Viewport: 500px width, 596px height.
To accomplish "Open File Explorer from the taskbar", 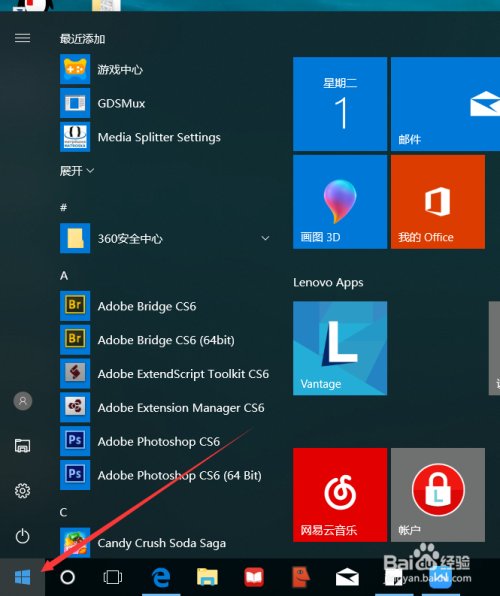I will (x=207, y=577).
